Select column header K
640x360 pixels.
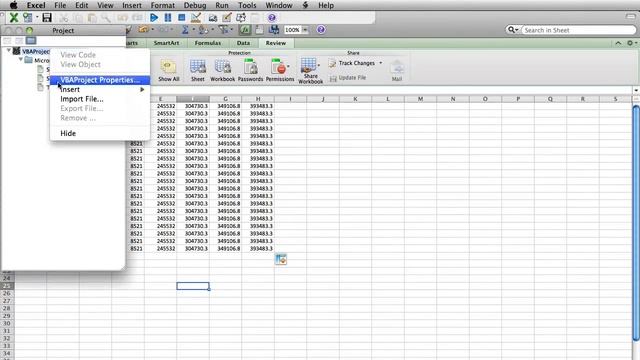[356, 99]
